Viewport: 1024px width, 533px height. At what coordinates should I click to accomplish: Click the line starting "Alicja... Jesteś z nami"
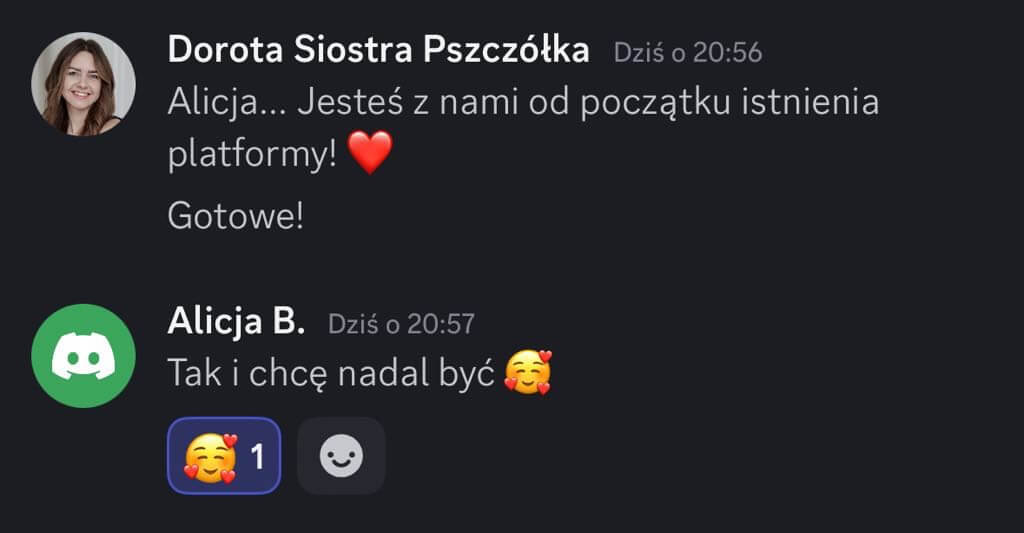click(x=523, y=102)
